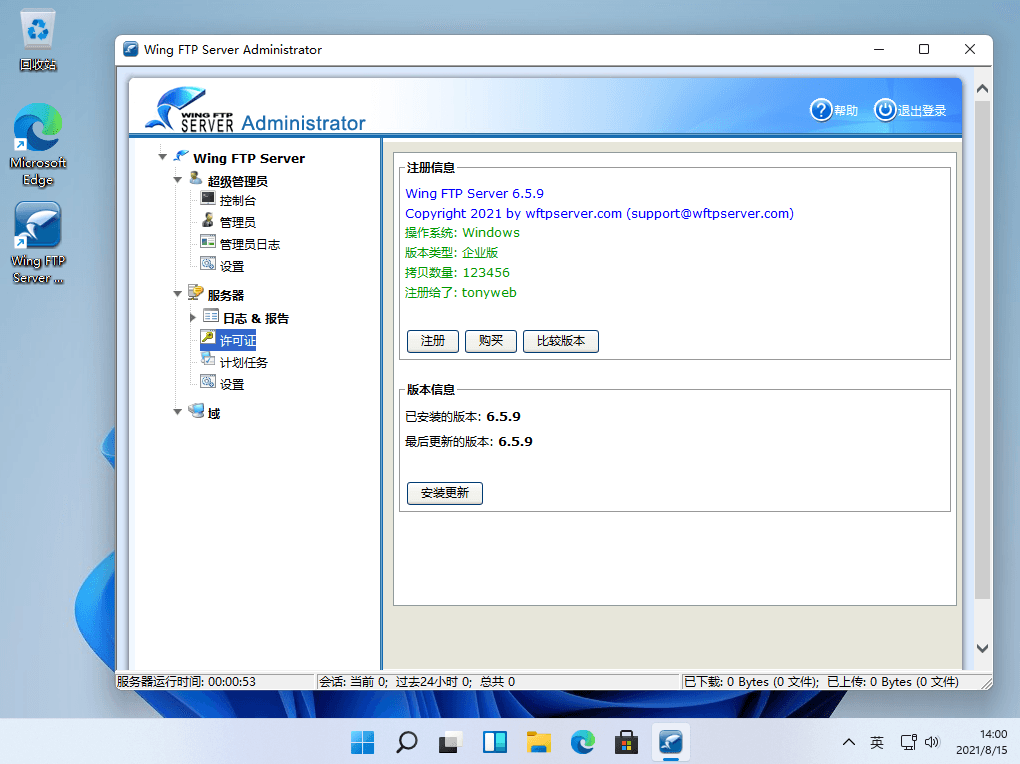This screenshot has height=764, width=1020.
Task: Click the 控制台 console icon
Action: 208,198
